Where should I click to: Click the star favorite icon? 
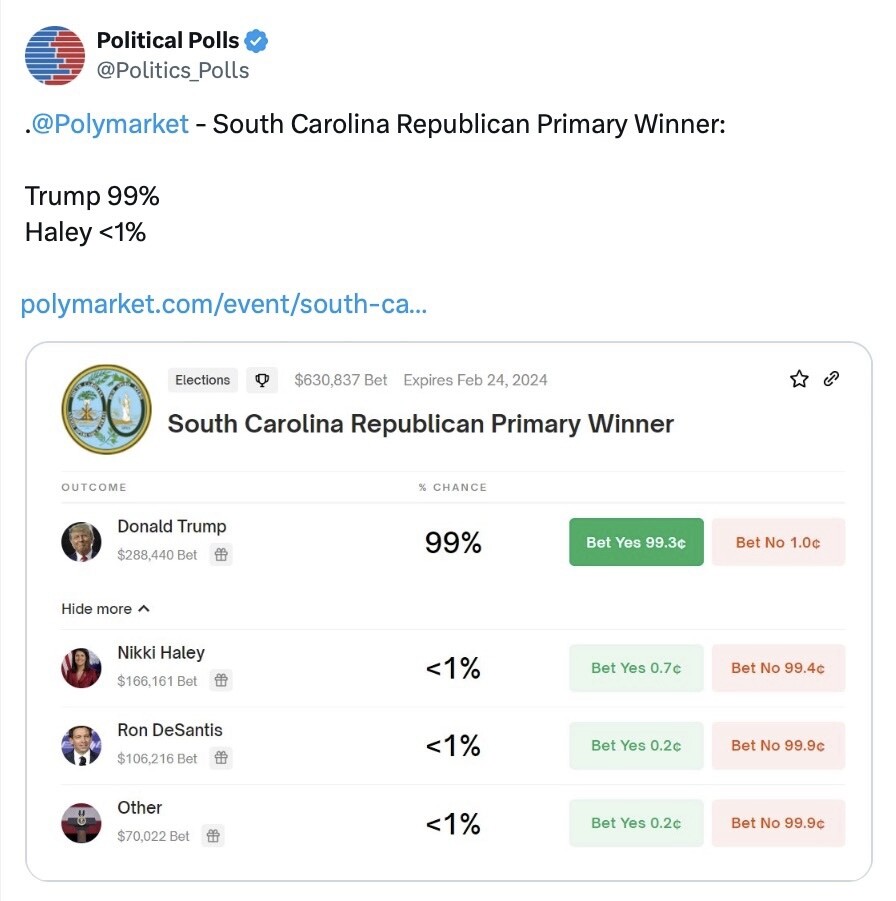coord(799,379)
